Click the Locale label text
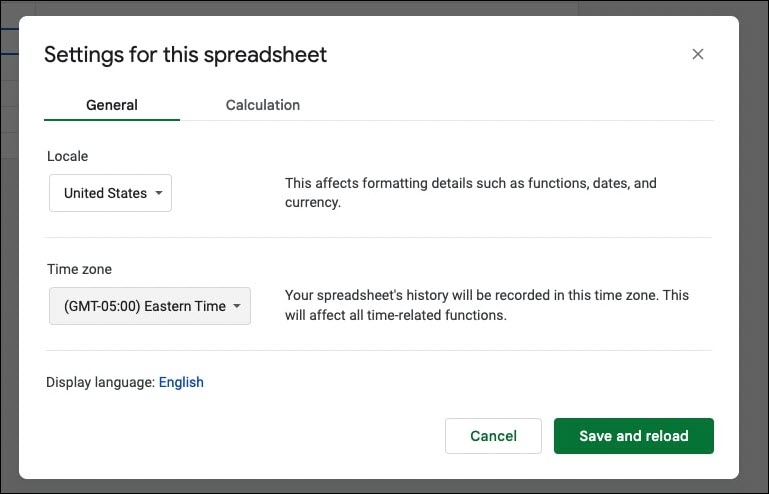This screenshot has height=494, width=769. [x=68, y=156]
